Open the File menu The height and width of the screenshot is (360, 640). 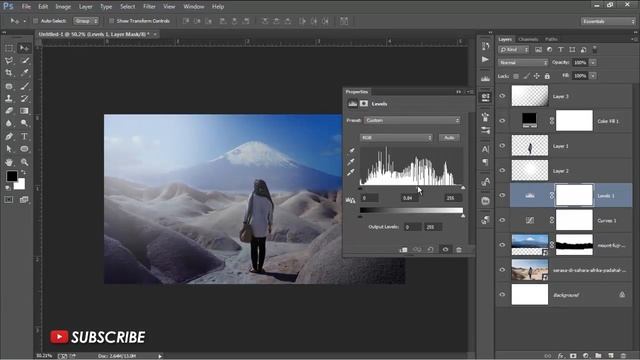pyautogui.click(x=26, y=7)
